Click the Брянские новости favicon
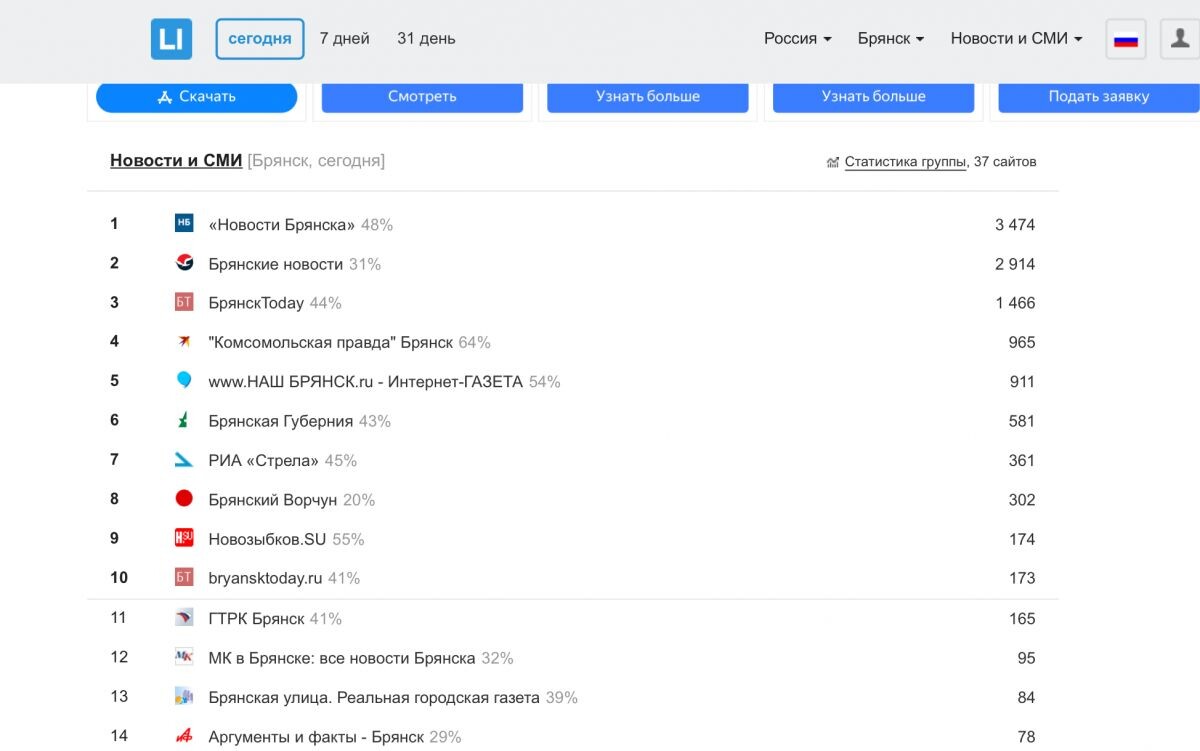This screenshot has width=1200, height=751. [x=184, y=263]
